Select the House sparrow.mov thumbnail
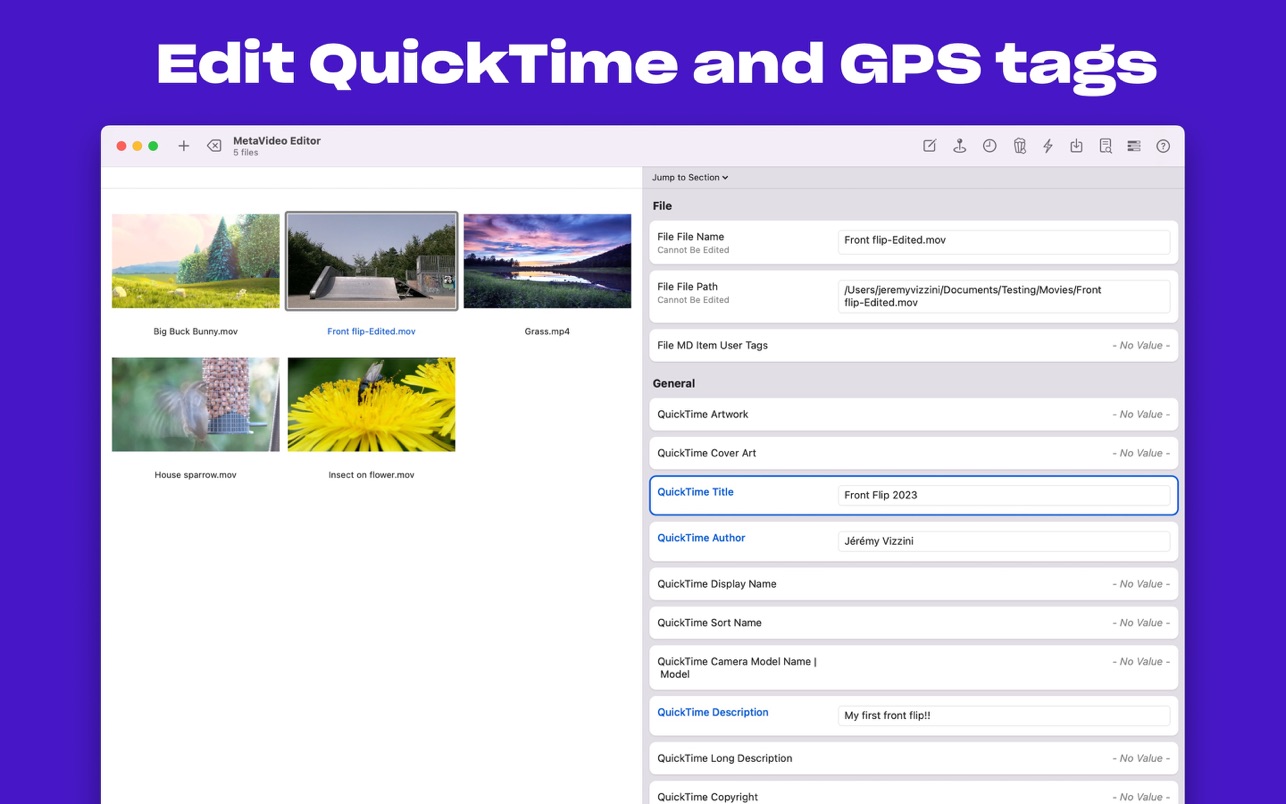Image resolution: width=1286 pixels, height=804 pixels. [x=196, y=404]
